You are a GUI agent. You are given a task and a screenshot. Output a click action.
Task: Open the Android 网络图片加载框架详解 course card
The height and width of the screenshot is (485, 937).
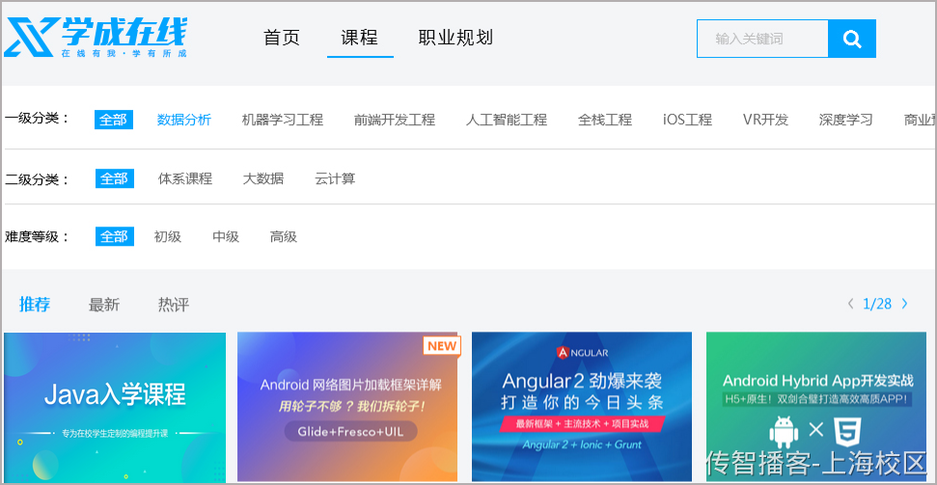pos(347,407)
